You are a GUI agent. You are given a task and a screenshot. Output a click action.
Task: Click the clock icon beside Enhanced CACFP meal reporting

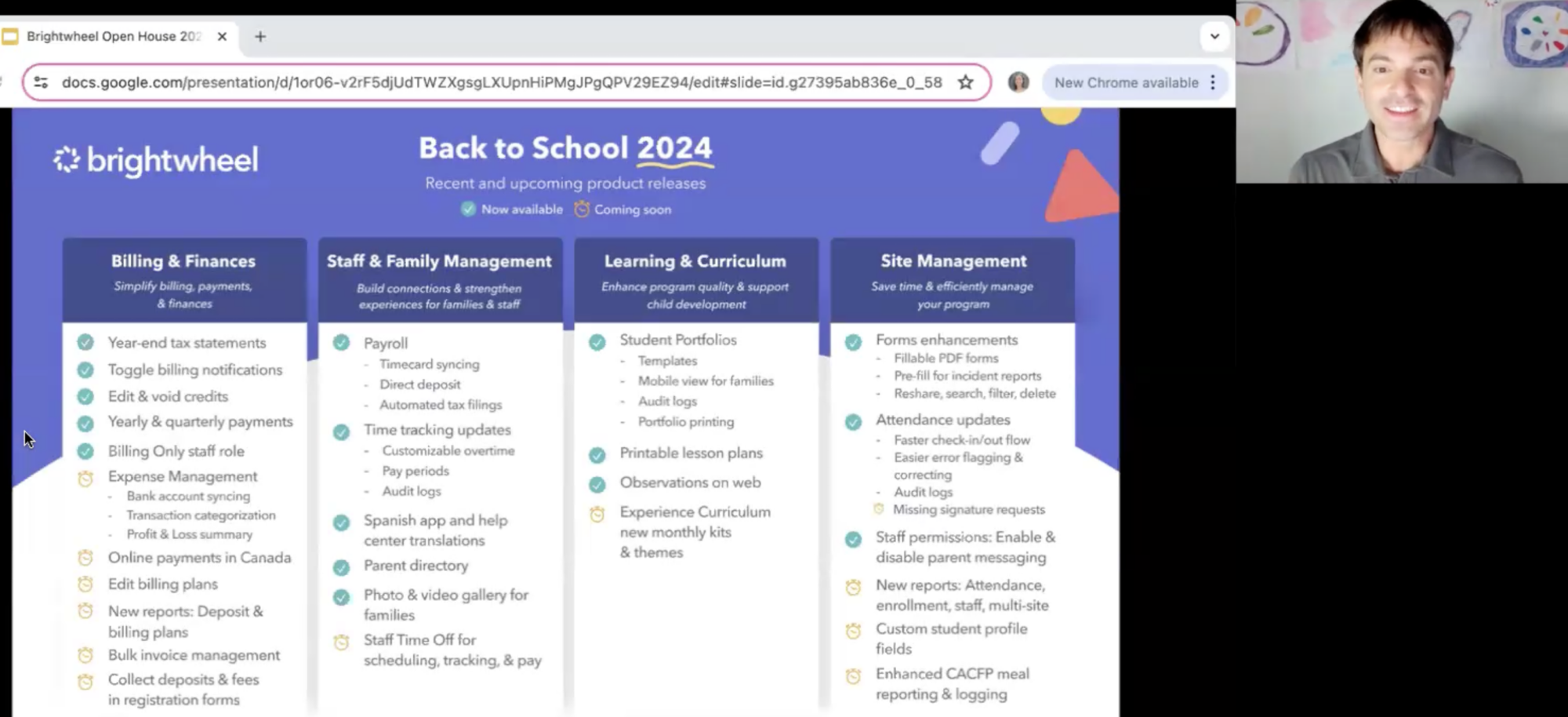(853, 675)
